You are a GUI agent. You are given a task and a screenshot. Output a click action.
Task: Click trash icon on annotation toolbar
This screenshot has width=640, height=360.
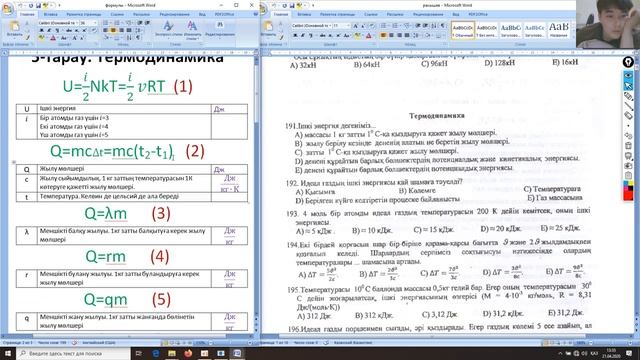pos(628,146)
